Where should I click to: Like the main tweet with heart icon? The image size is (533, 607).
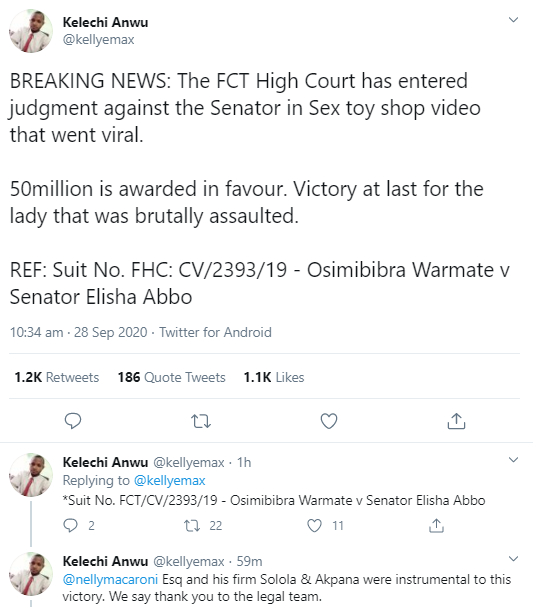(329, 421)
